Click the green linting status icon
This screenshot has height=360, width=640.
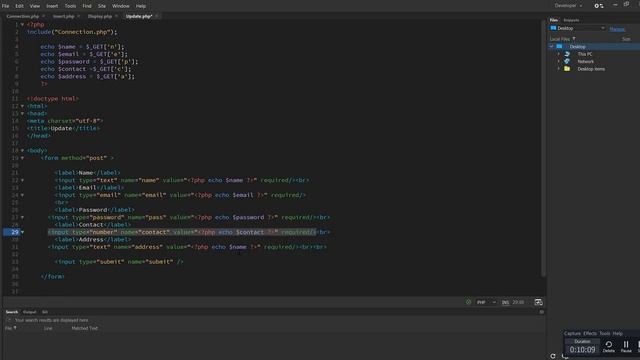click(x=469, y=302)
